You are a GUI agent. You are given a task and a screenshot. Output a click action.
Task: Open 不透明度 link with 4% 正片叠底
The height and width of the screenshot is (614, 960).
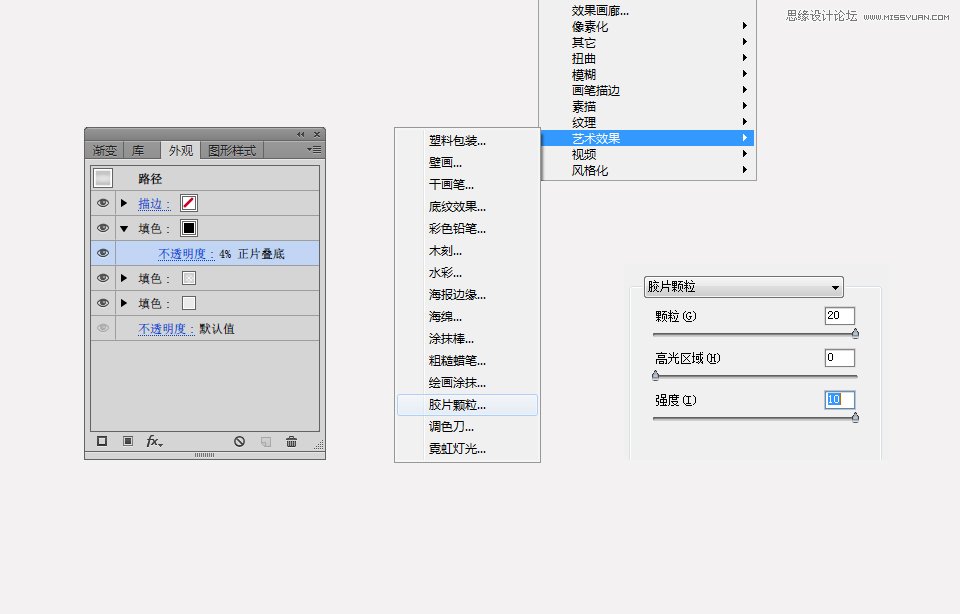(186, 254)
